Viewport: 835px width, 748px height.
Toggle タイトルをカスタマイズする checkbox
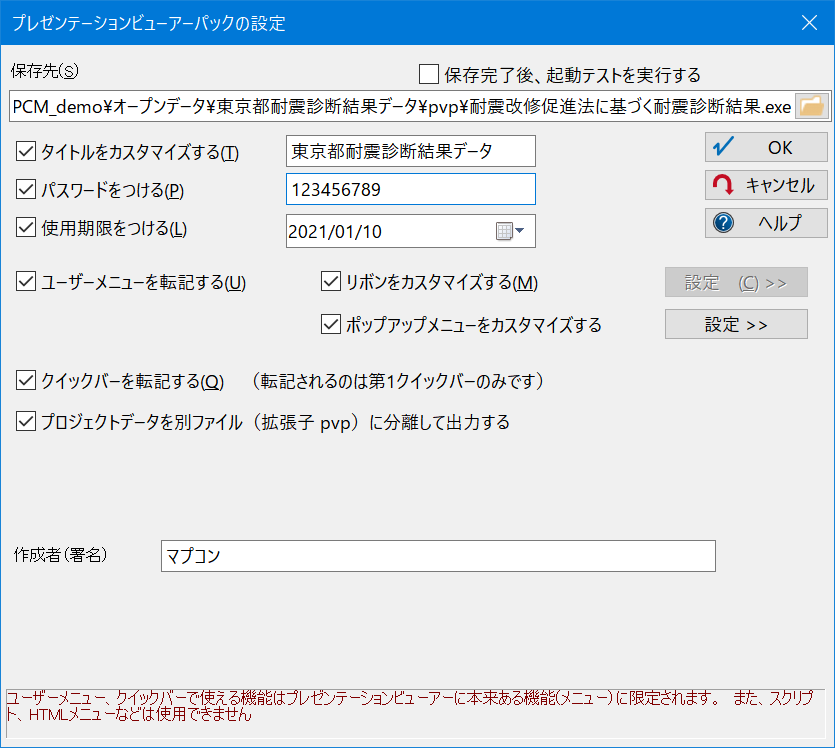(26, 151)
